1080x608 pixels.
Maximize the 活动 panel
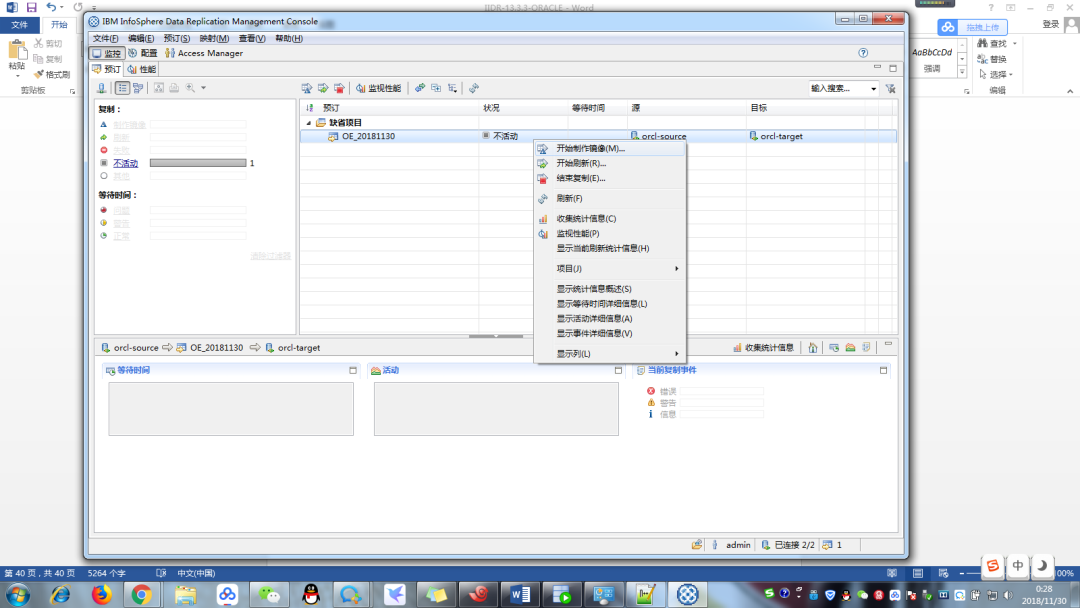point(618,370)
